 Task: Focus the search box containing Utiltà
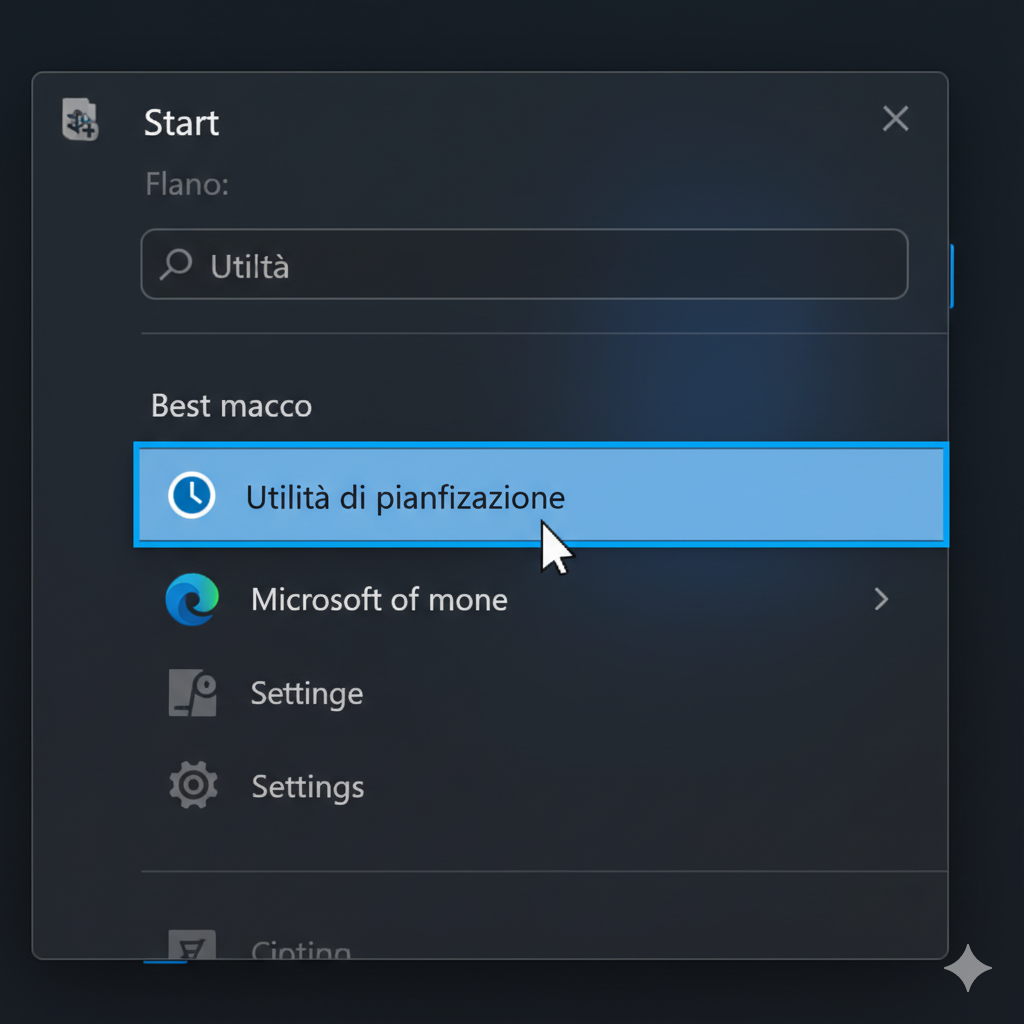pos(540,265)
